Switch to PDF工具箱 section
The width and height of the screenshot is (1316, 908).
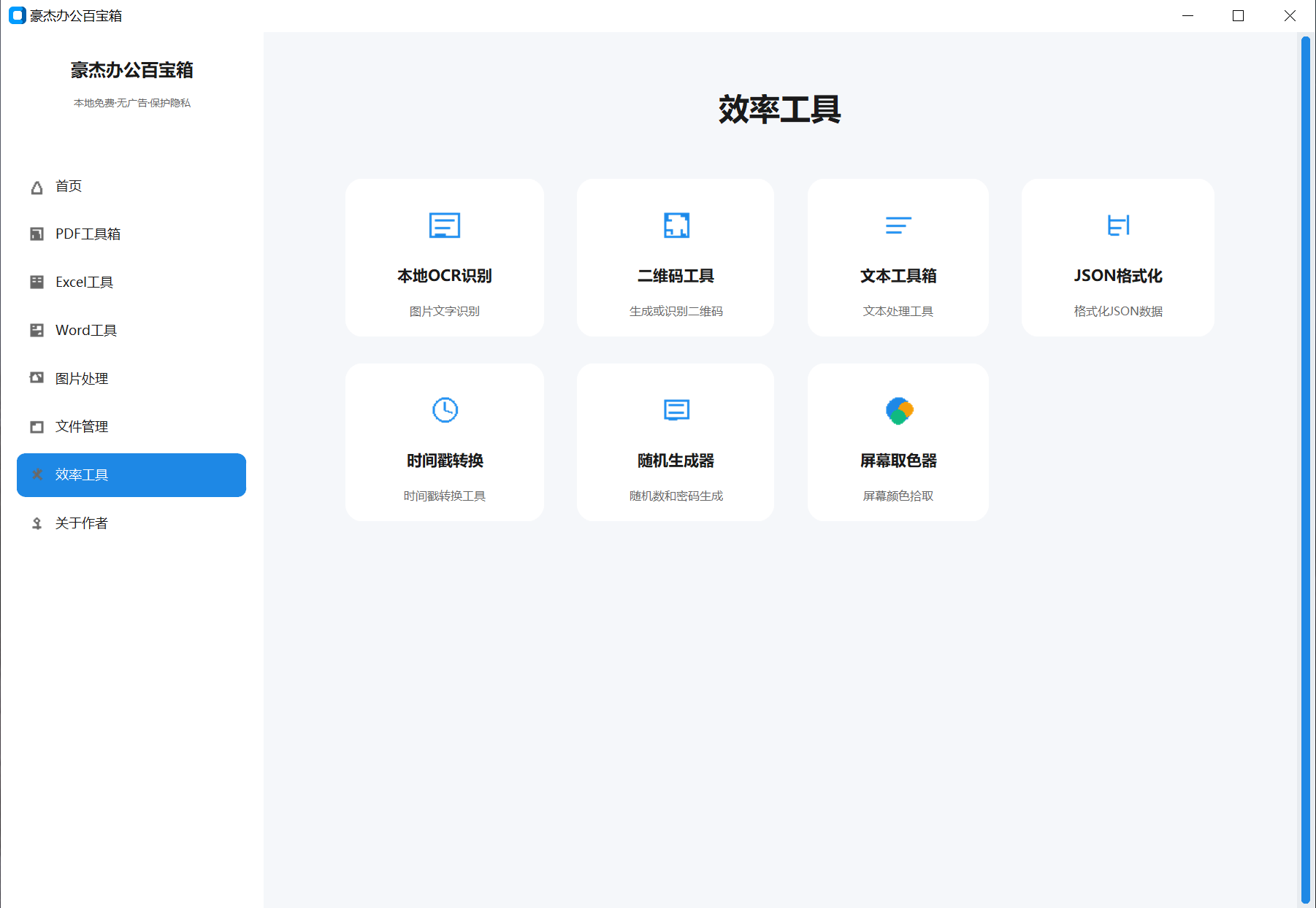tap(131, 234)
